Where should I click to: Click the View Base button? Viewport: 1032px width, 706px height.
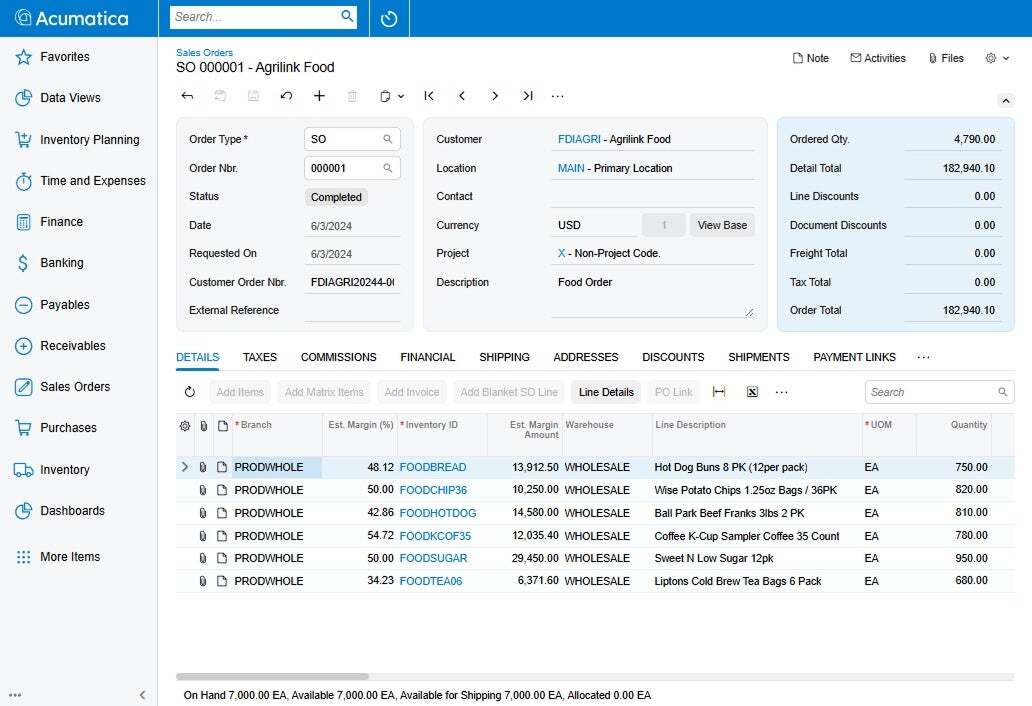722,225
